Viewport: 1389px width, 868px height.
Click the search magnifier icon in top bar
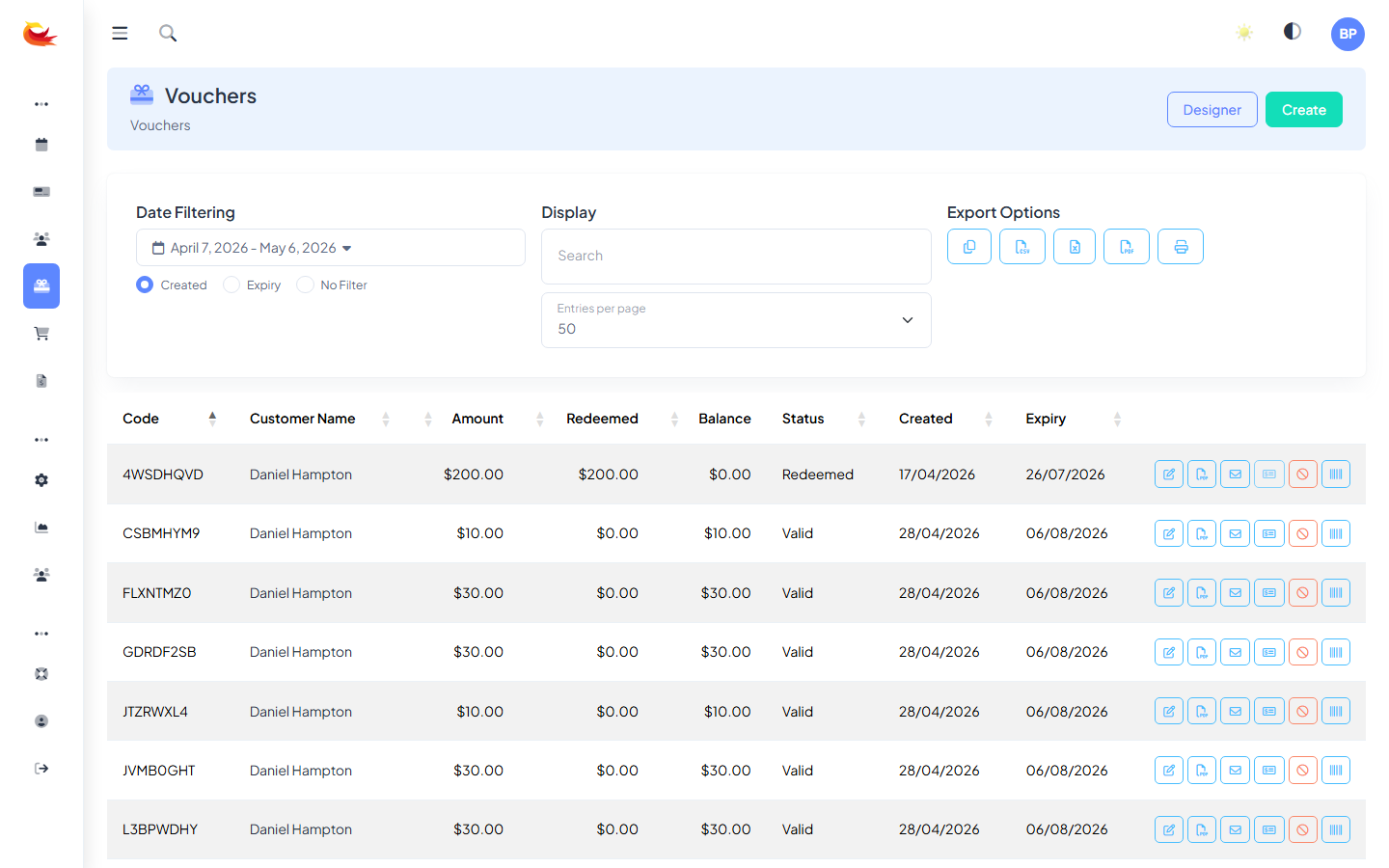pos(168,33)
